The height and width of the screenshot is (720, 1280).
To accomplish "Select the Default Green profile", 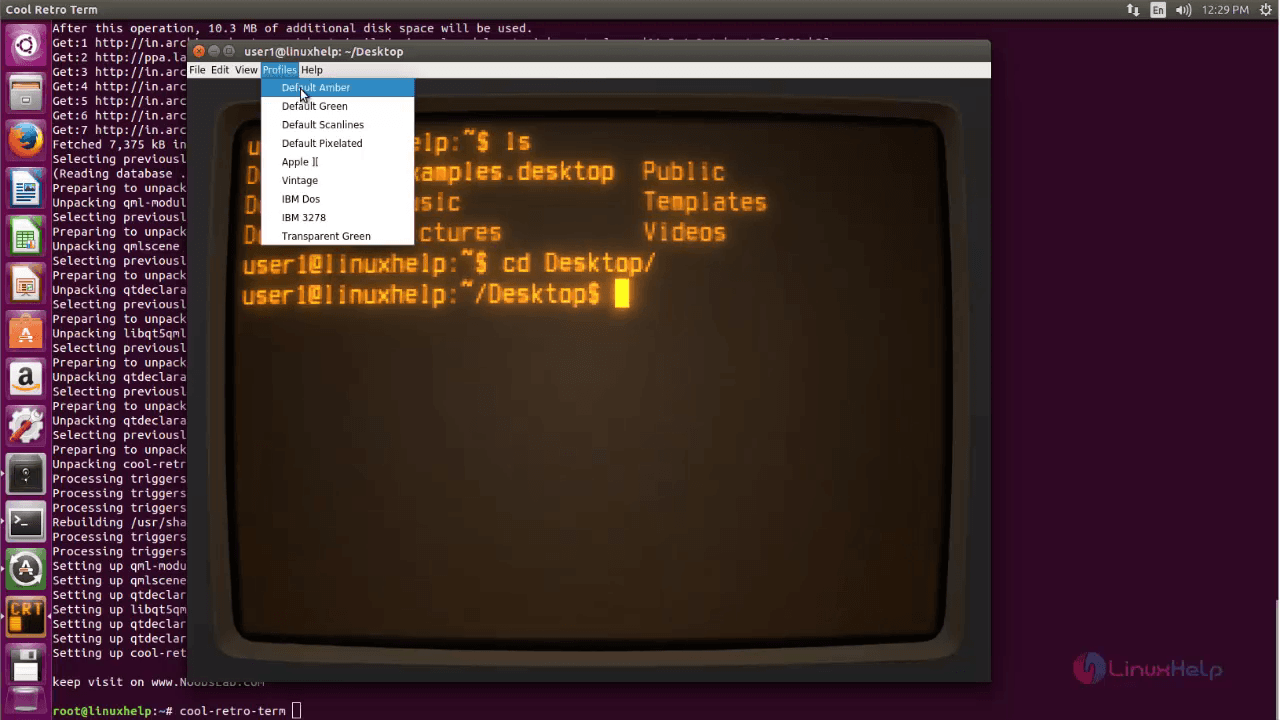I will pyautogui.click(x=337, y=106).
